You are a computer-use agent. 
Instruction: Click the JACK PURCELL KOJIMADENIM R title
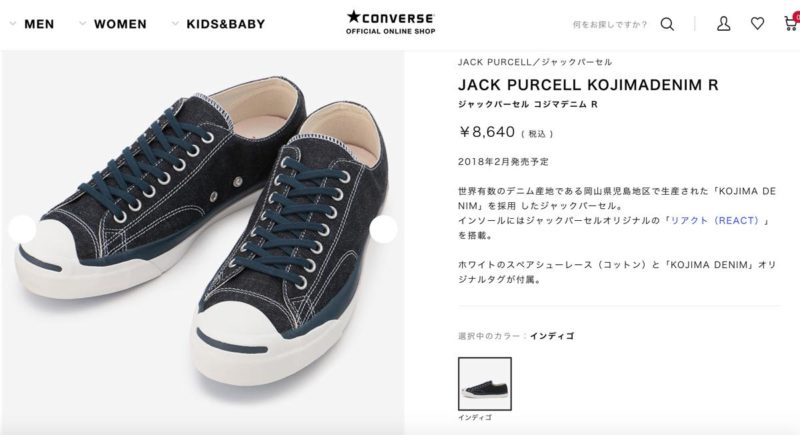[588, 85]
